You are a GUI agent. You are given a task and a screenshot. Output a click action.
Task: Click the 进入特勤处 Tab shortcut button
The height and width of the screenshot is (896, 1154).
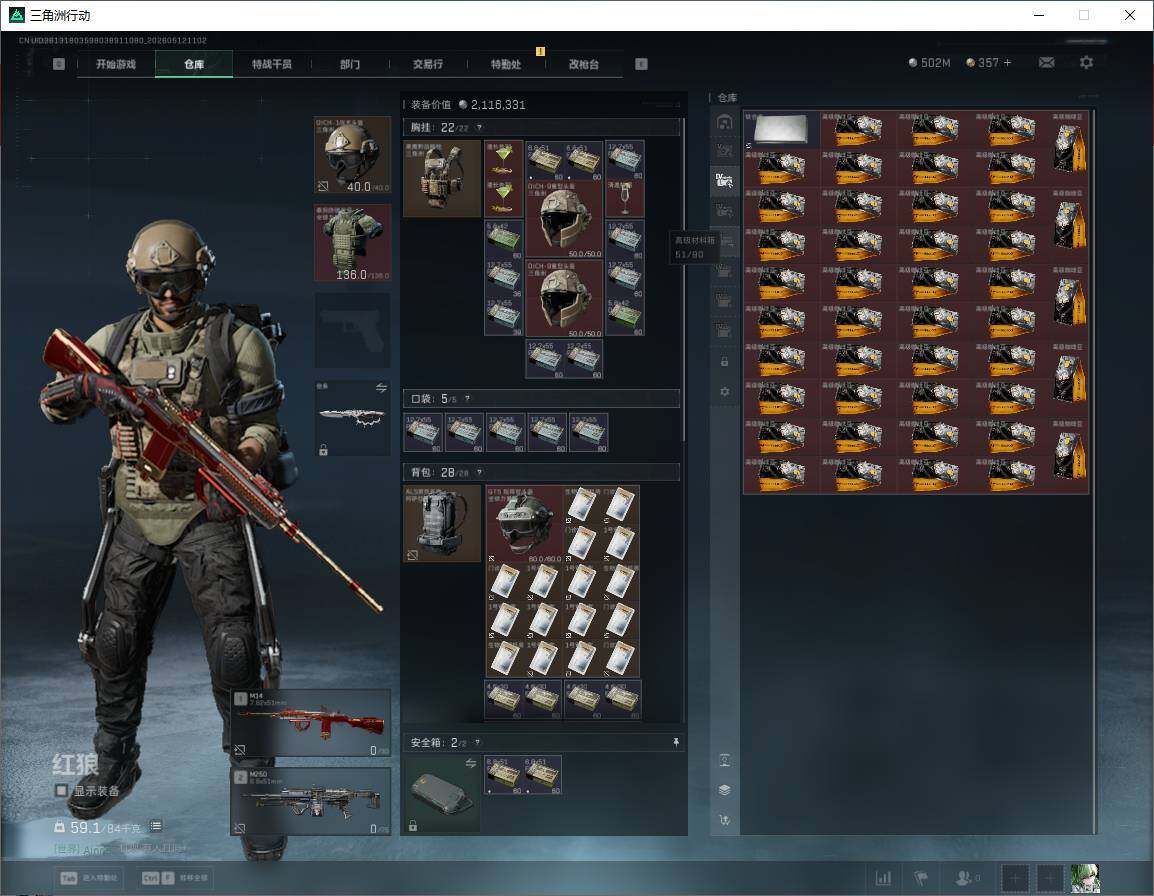pyautogui.click(x=91, y=878)
